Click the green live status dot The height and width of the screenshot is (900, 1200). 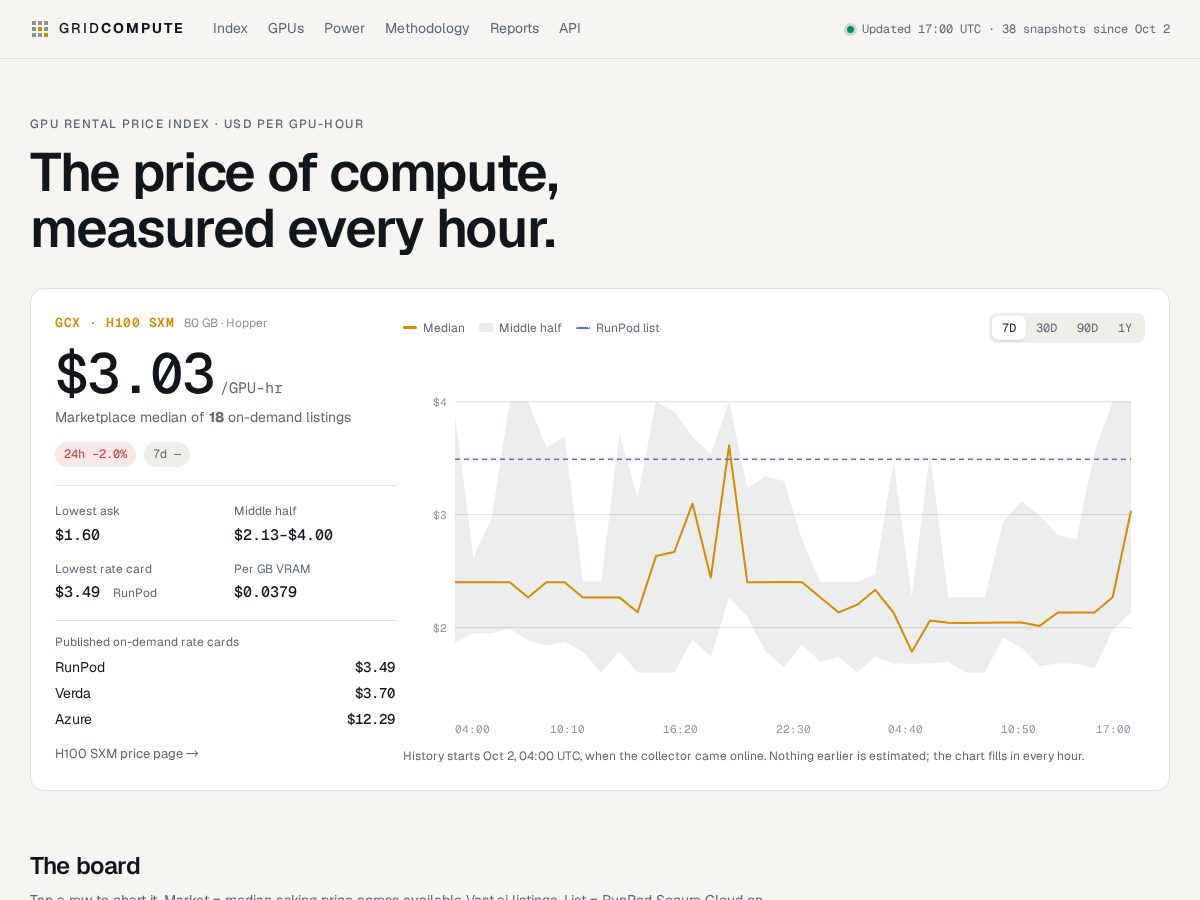[x=850, y=29]
